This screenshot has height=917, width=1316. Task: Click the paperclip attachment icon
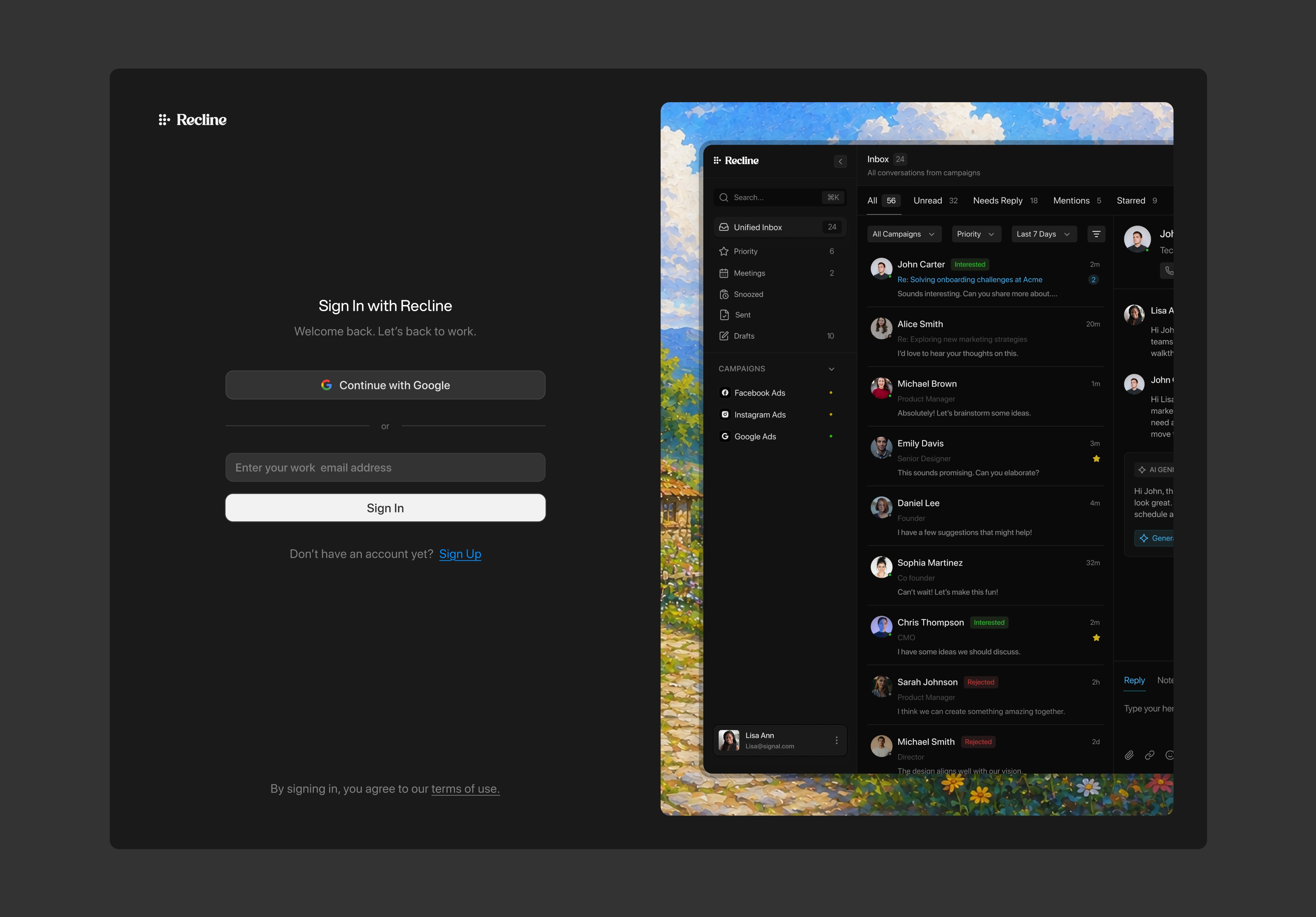tap(1129, 755)
